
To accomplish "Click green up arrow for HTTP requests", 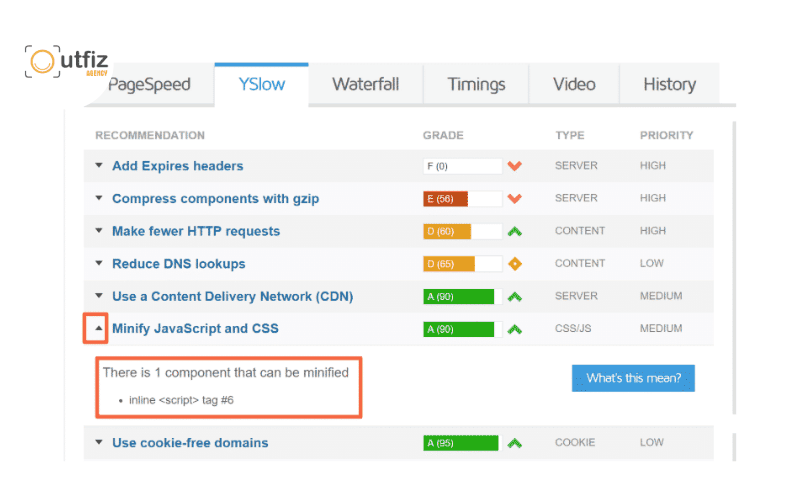I will [x=515, y=232].
